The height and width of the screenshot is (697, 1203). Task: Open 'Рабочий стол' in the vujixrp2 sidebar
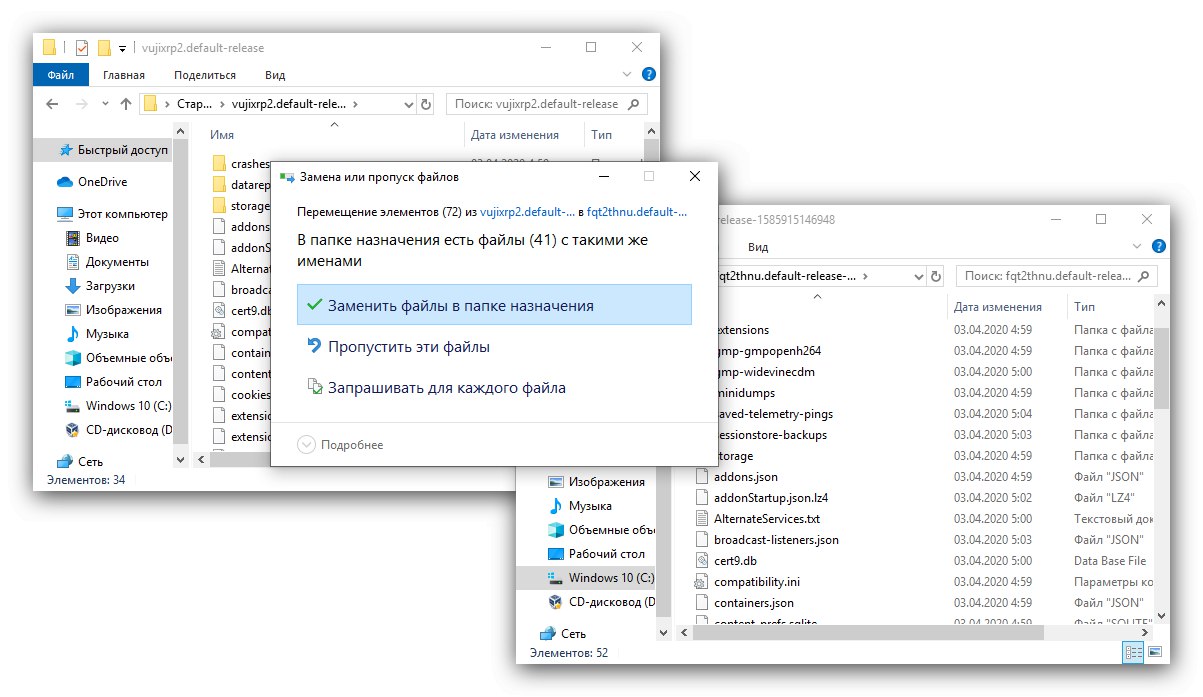pos(113,382)
